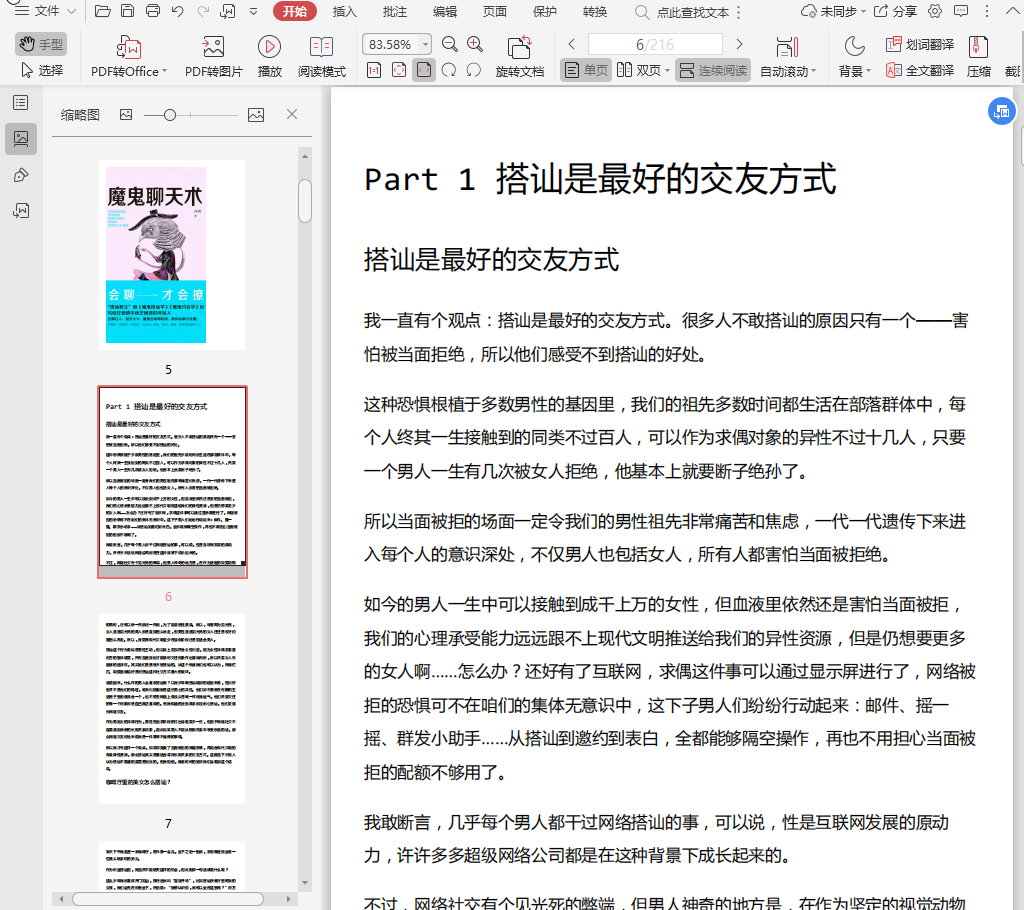Click the 分享 share button
Viewport: 1024px width, 910px height.
click(895, 12)
